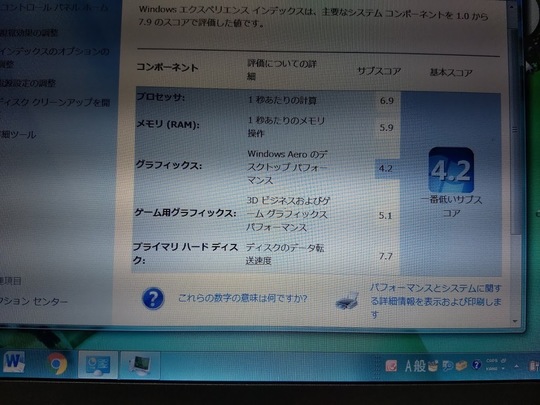Click the scrollbar down arrow

(x=515, y=321)
